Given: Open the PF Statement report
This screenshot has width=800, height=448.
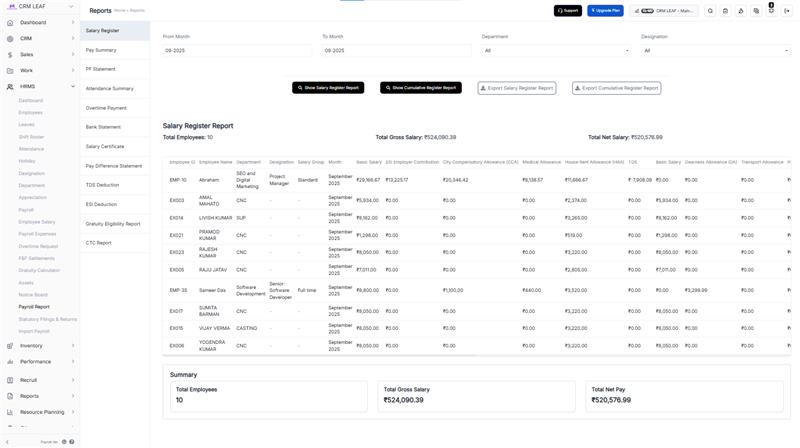Looking at the screenshot, I should 115,69.
